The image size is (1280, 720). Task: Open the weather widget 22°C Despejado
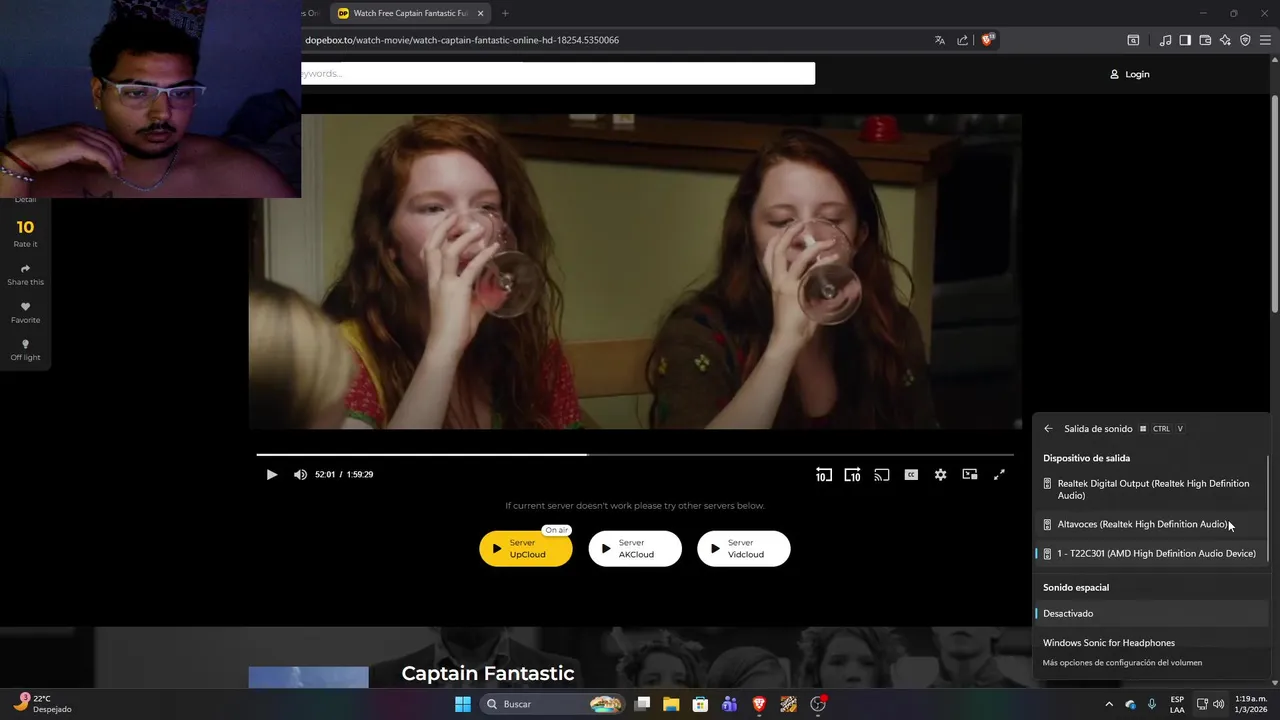[x=42, y=704]
